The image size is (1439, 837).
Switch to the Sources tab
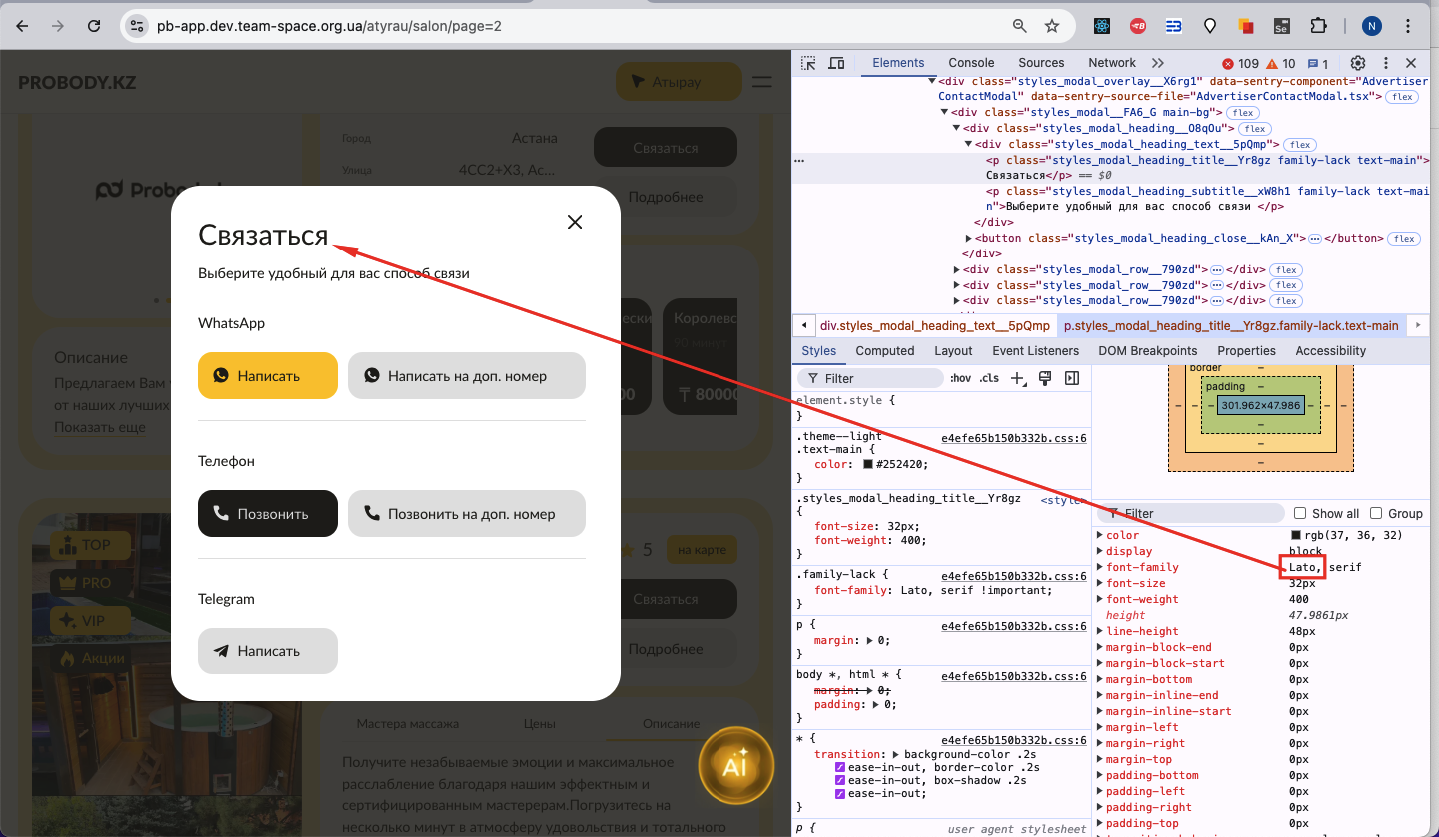pos(1041,63)
